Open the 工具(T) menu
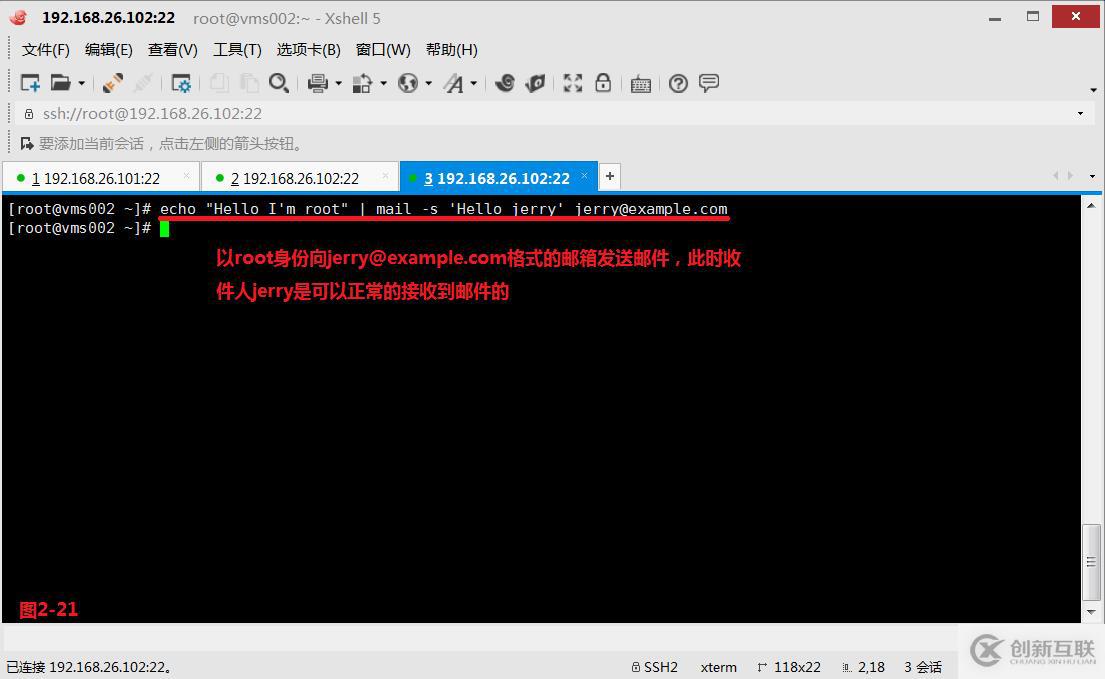This screenshot has width=1105, height=679. 237,49
